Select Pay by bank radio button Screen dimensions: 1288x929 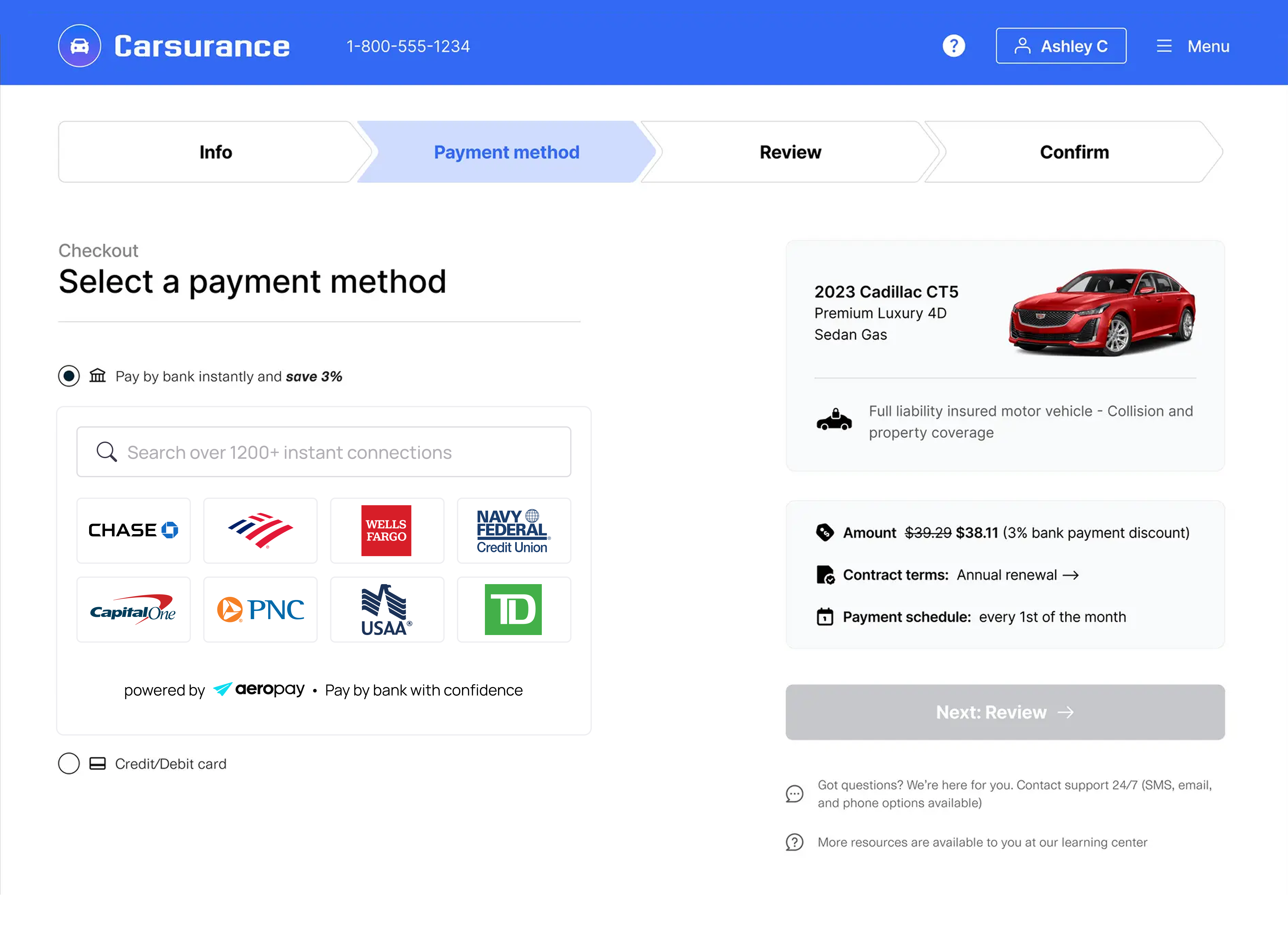click(69, 376)
